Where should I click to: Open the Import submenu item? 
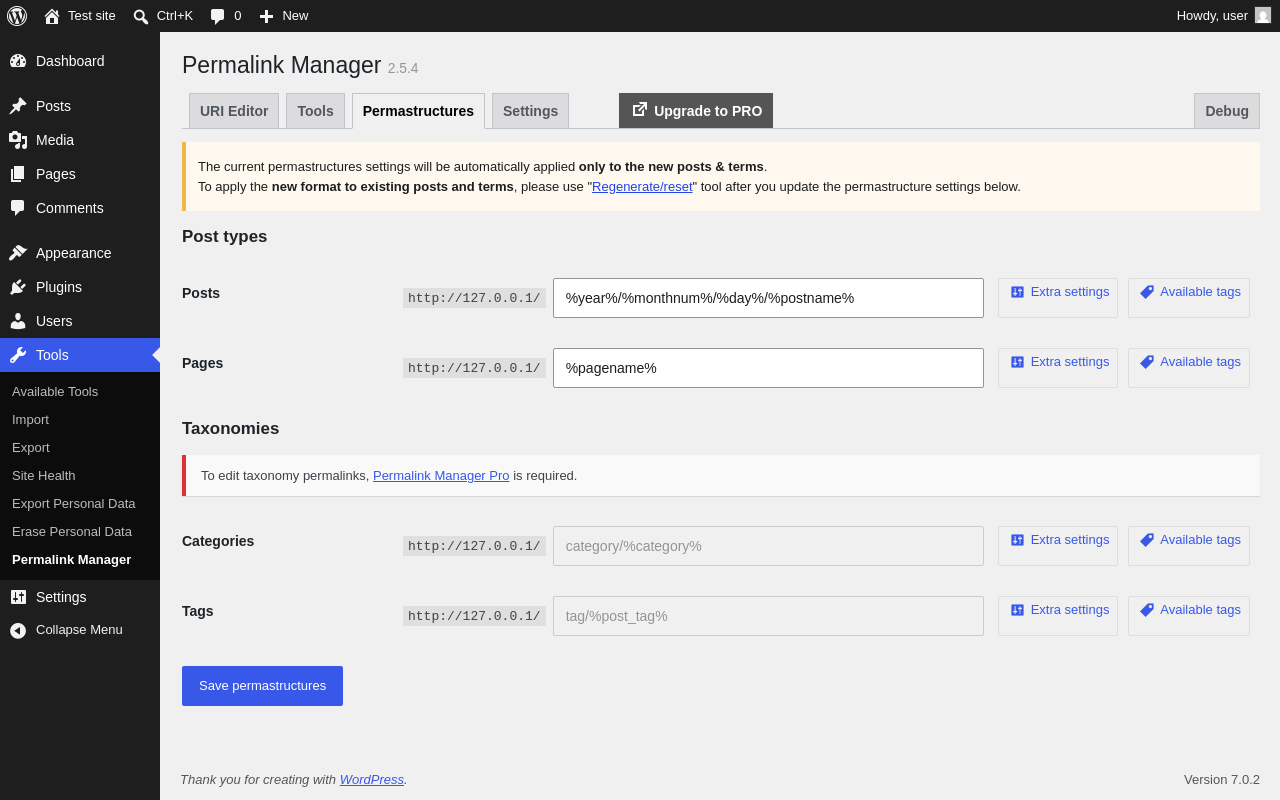pos(80,419)
